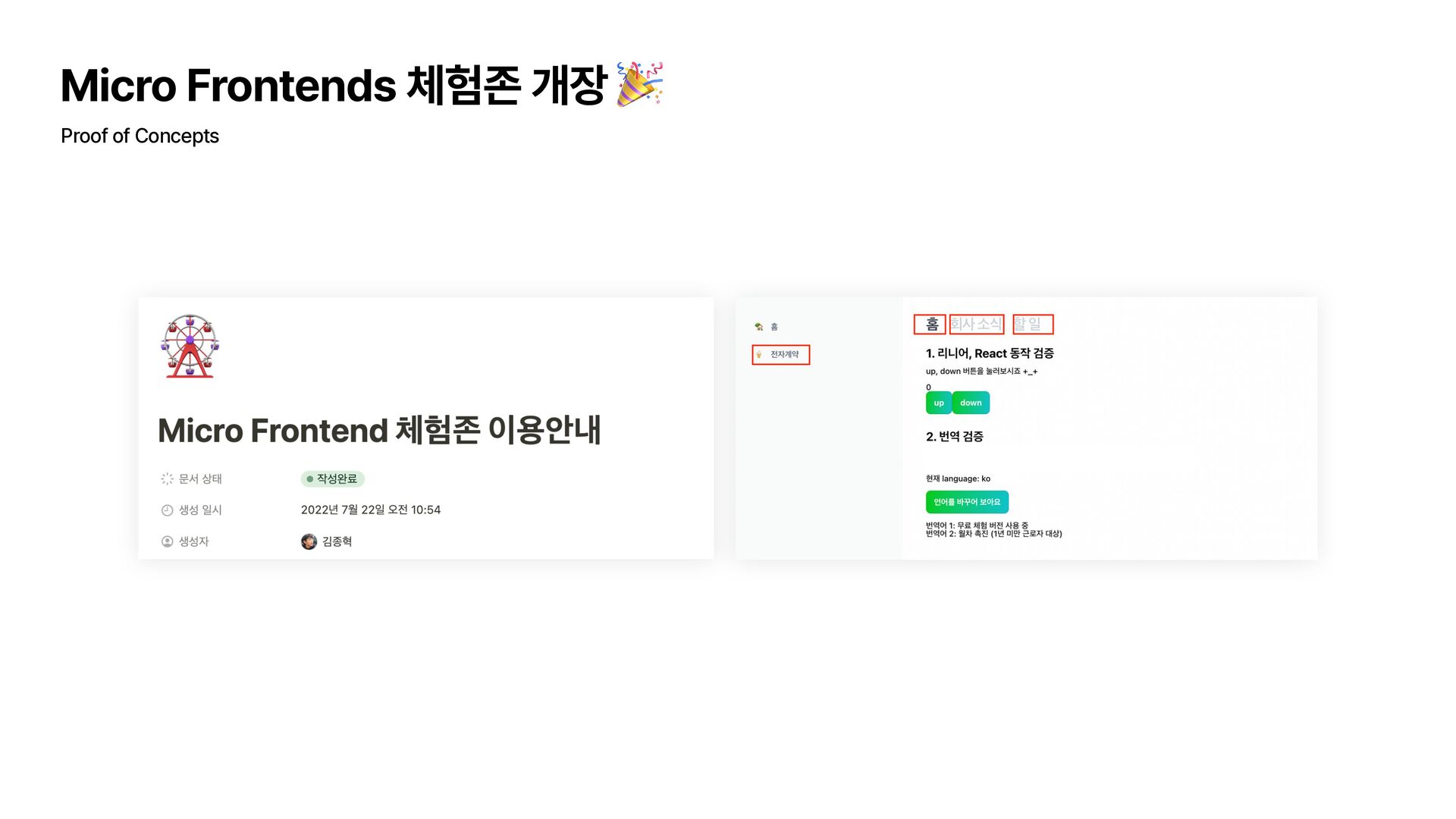Select 전자계약 in the sidebar

tap(785, 355)
